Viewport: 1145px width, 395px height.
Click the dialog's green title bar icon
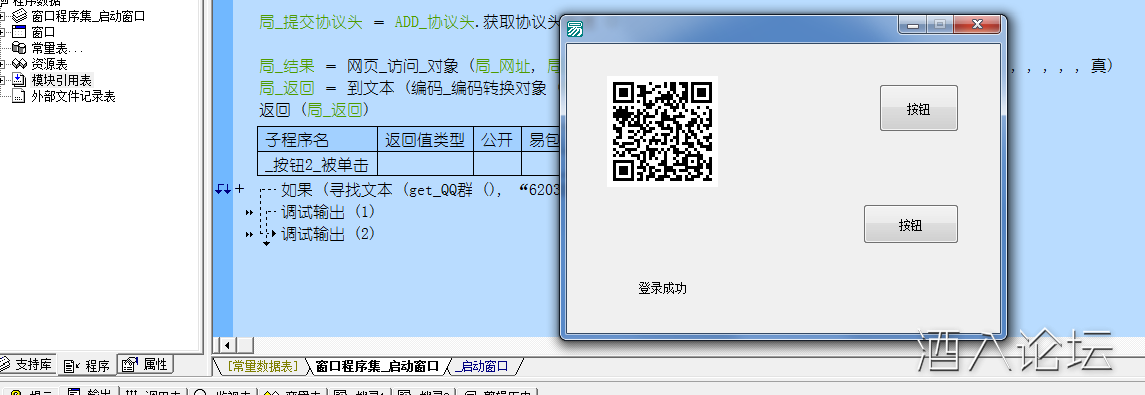coord(575,29)
